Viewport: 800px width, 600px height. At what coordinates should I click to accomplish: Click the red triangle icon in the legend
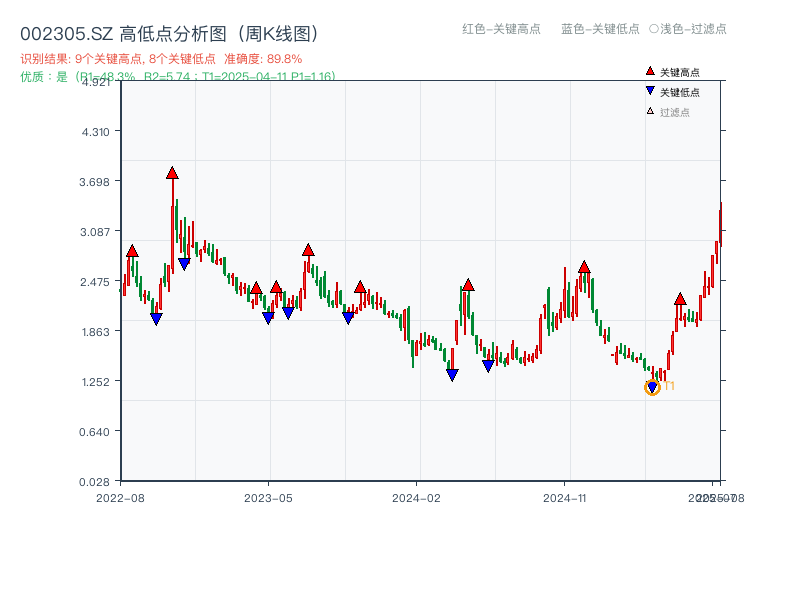[650, 72]
